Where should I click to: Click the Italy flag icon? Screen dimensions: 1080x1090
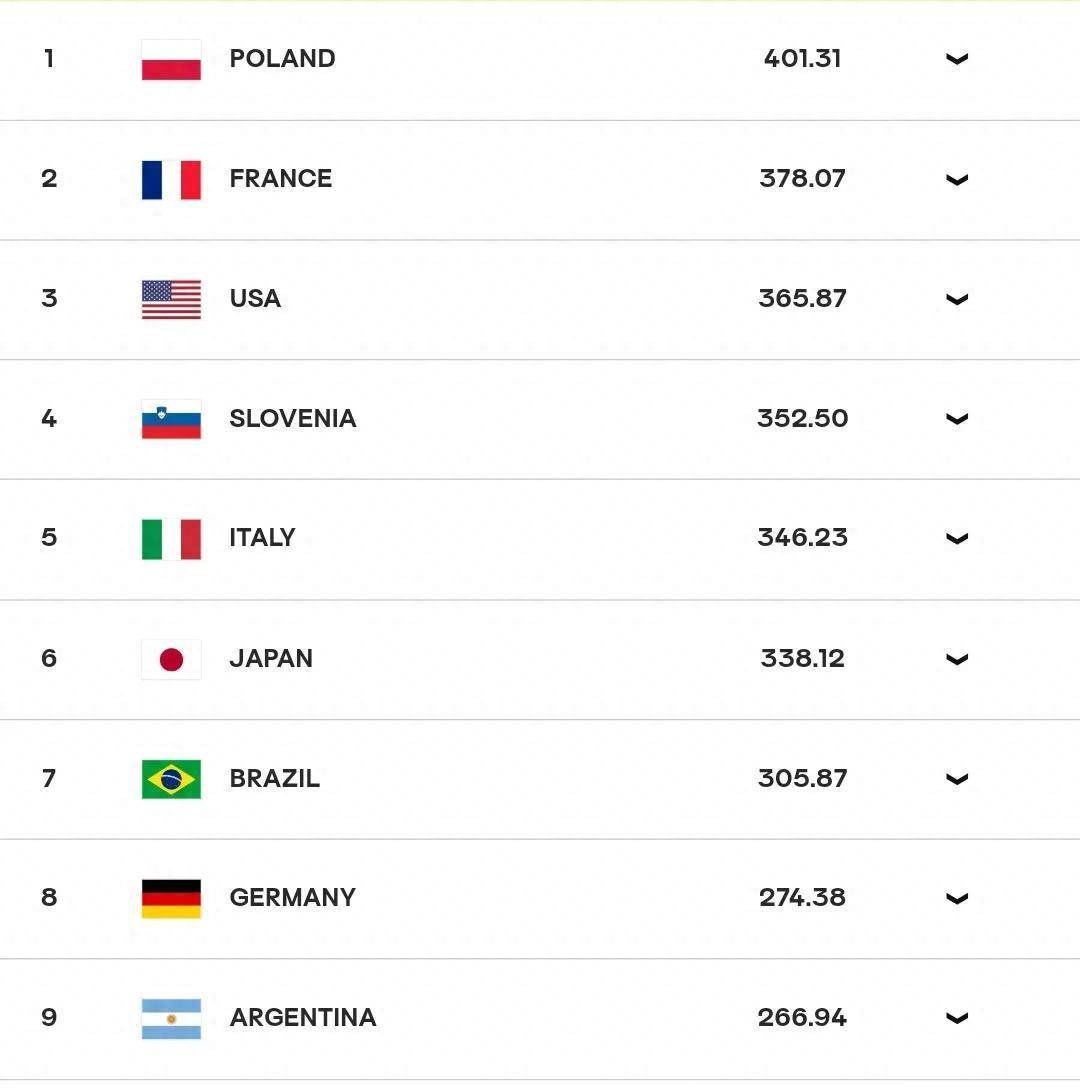tap(171, 539)
